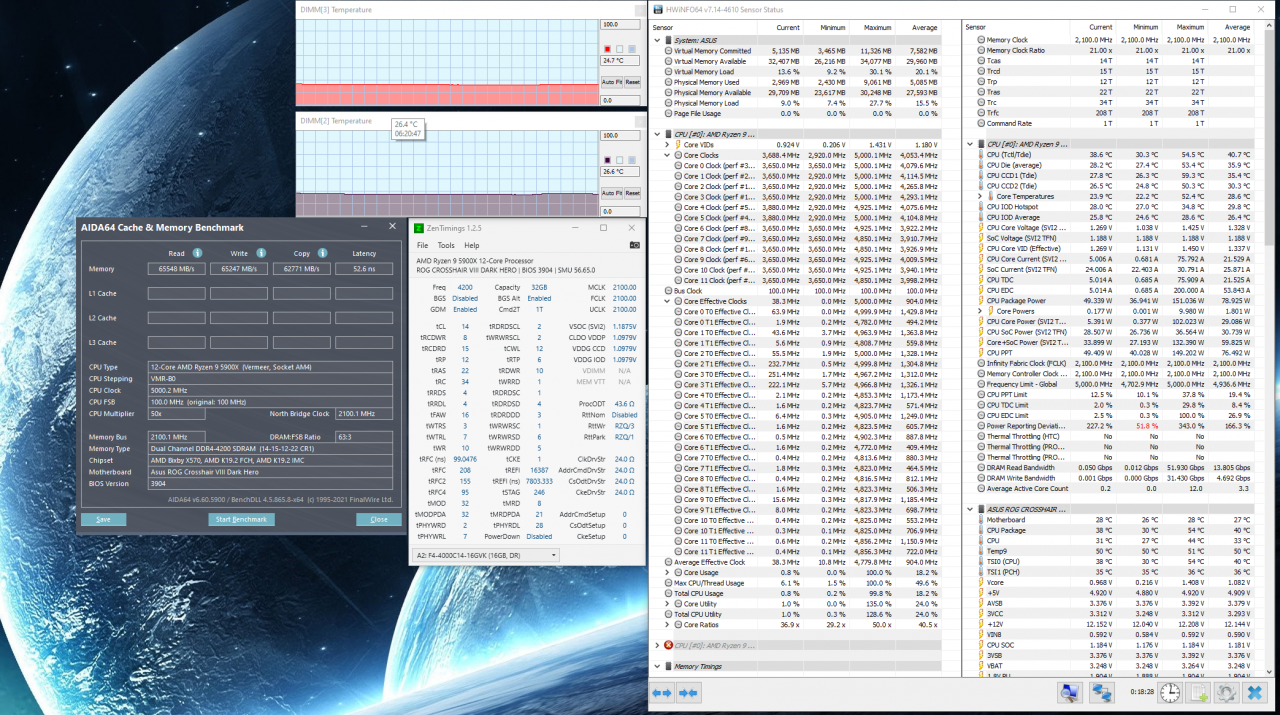Viewport: 1280px width, 715px height.
Task: Click the red color swatch in DIMM[3] graph
Action: (x=607, y=49)
